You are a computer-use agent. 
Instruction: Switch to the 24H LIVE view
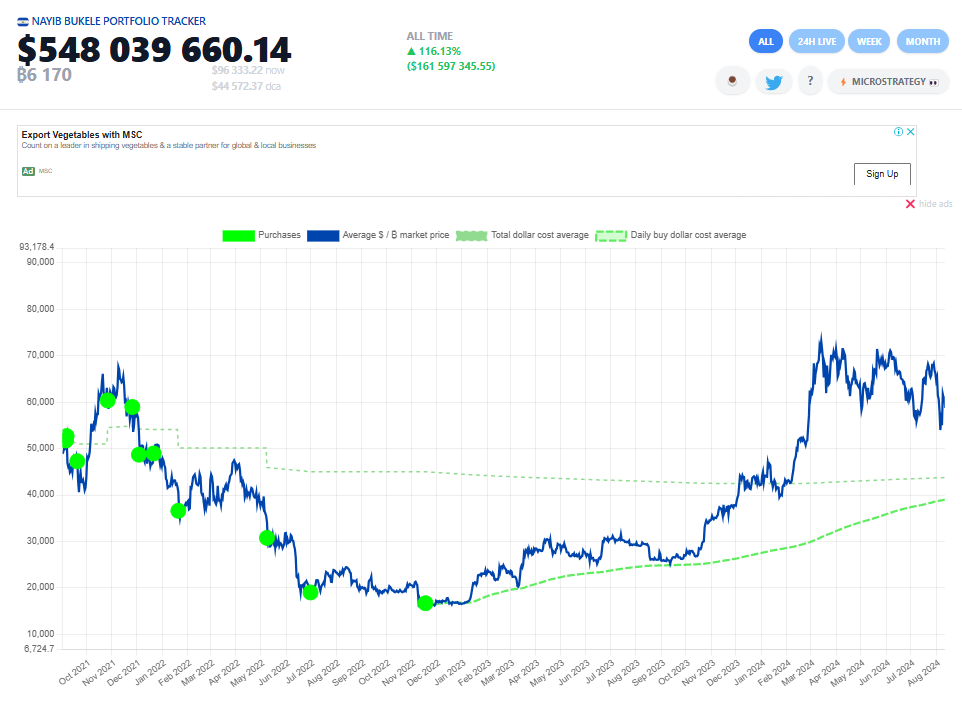tap(817, 41)
